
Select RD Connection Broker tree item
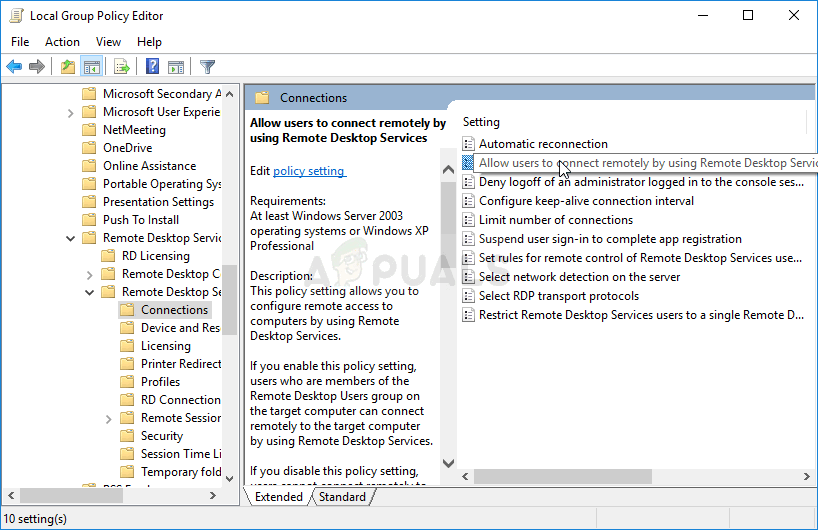click(x=181, y=400)
